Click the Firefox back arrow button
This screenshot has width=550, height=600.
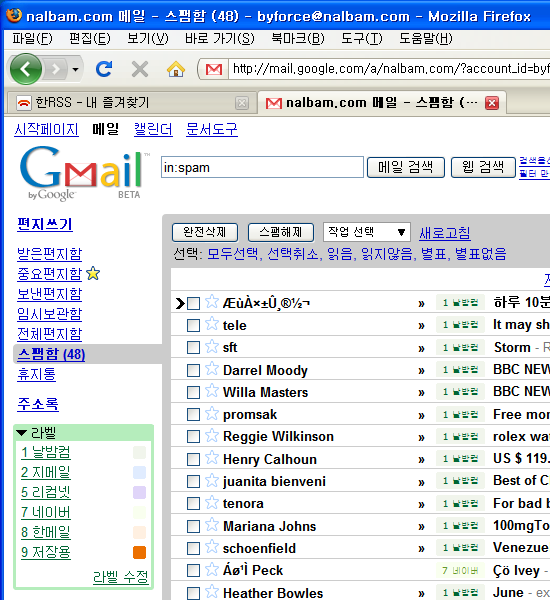(26, 69)
